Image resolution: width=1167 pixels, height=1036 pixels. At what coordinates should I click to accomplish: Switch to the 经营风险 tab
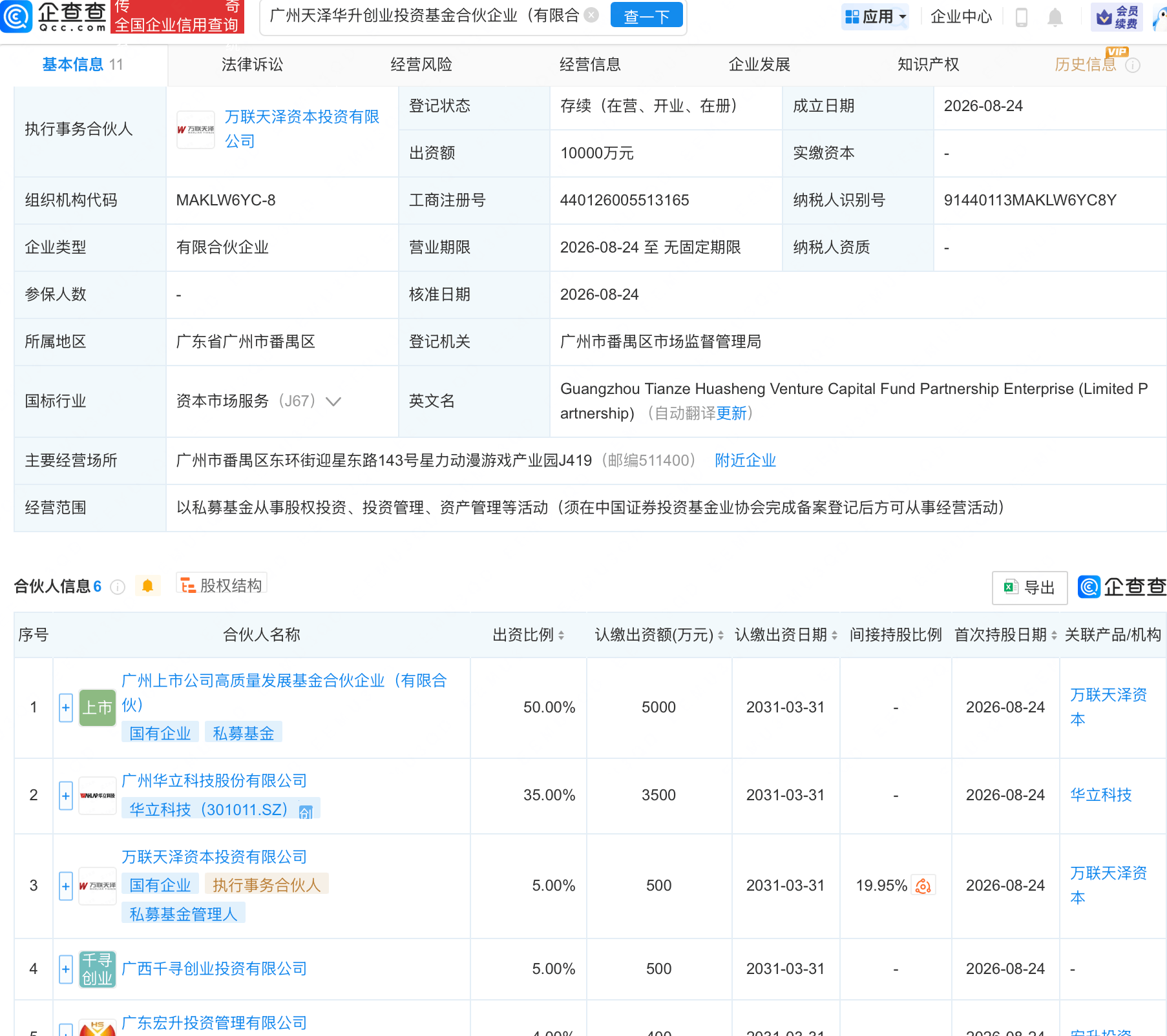(x=421, y=65)
